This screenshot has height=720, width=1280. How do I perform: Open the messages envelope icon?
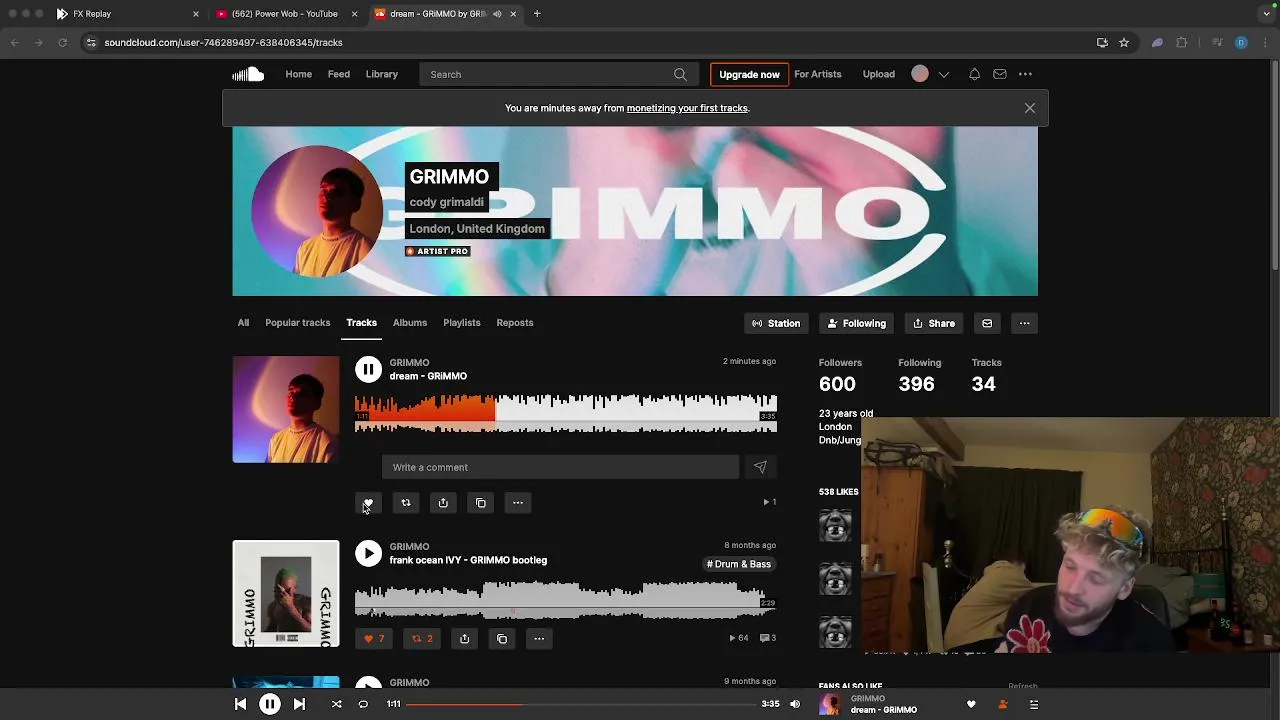[x=999, y=74]
